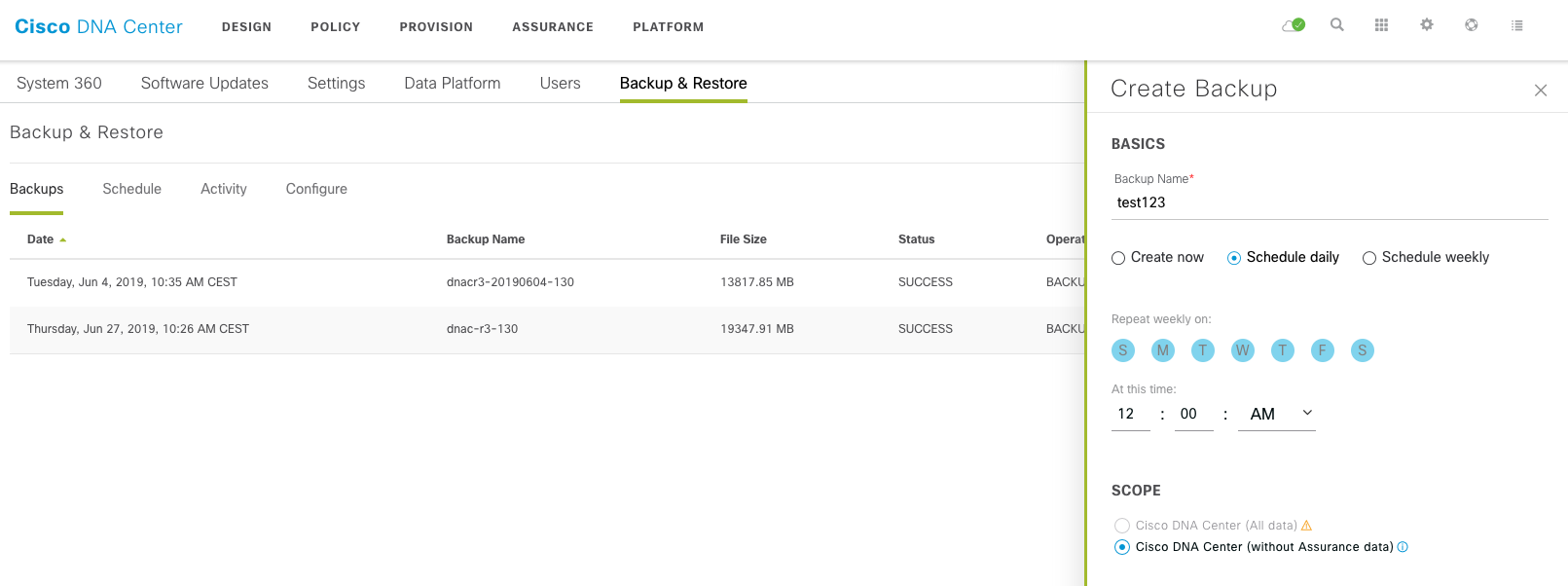Screen dimensions: 1568x586
Task: Open the settings gear icon
Action: point(1427,25)
